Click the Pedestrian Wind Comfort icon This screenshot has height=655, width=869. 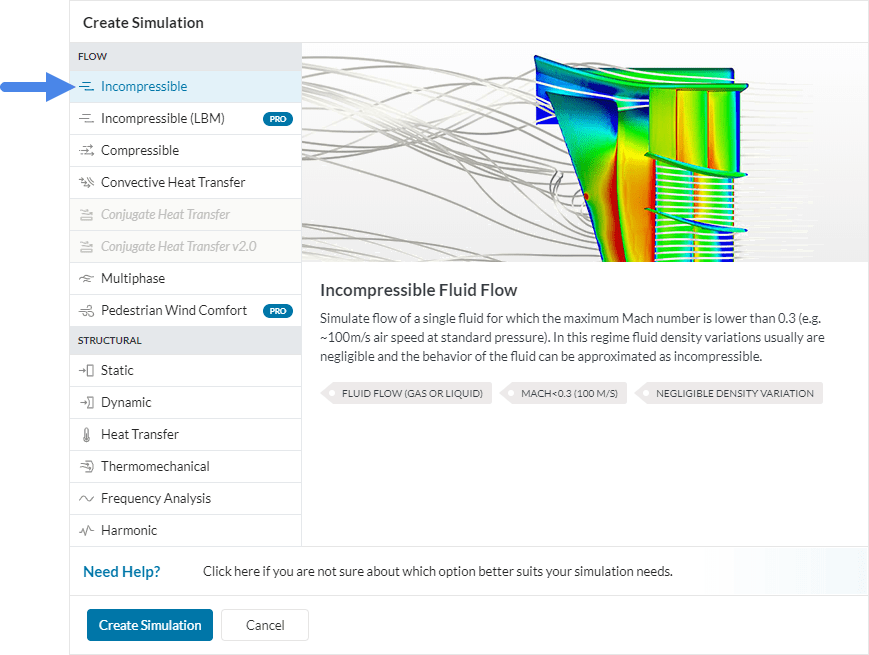point(85,310)
